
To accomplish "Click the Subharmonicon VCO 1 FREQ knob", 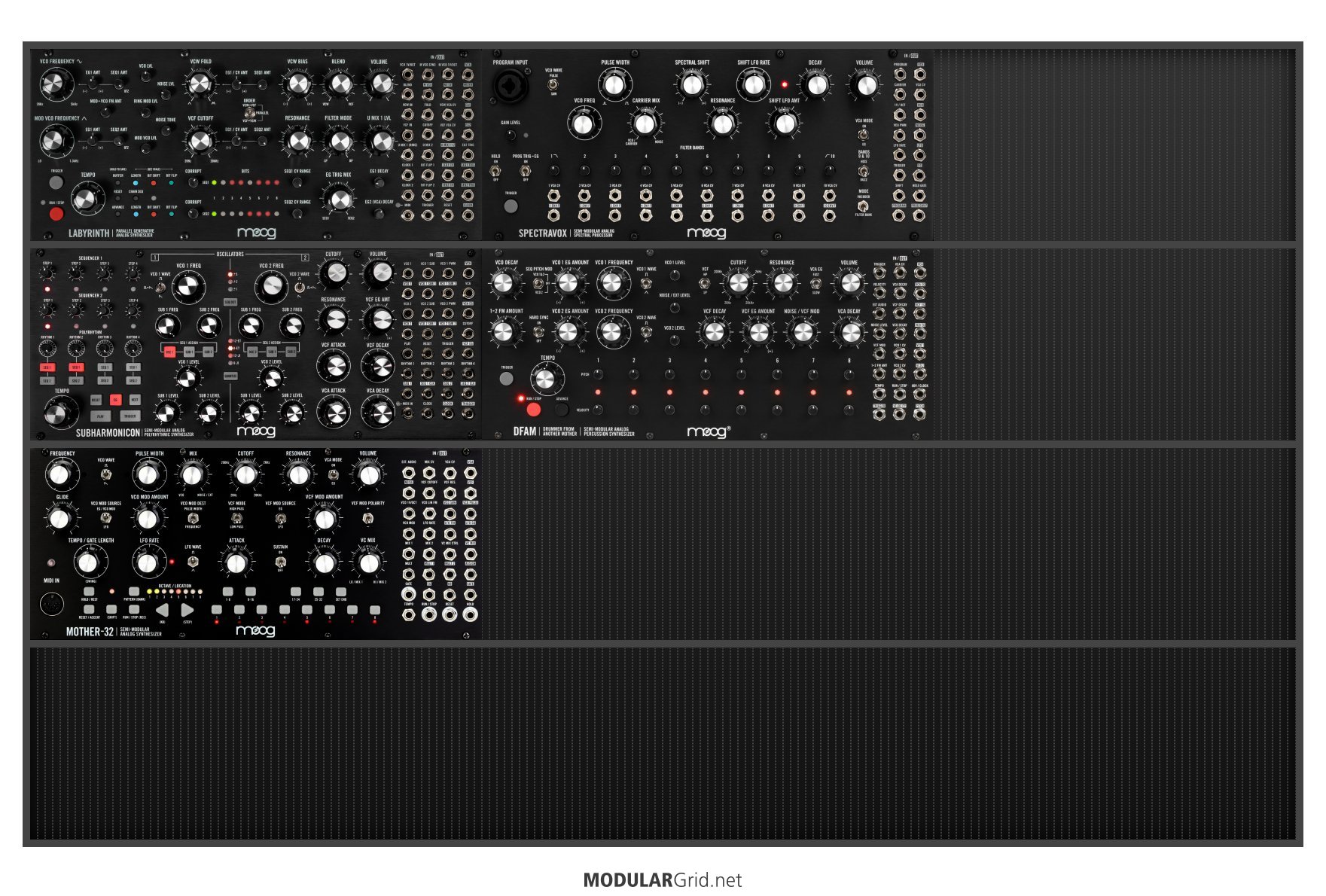I will click(188, 287).
